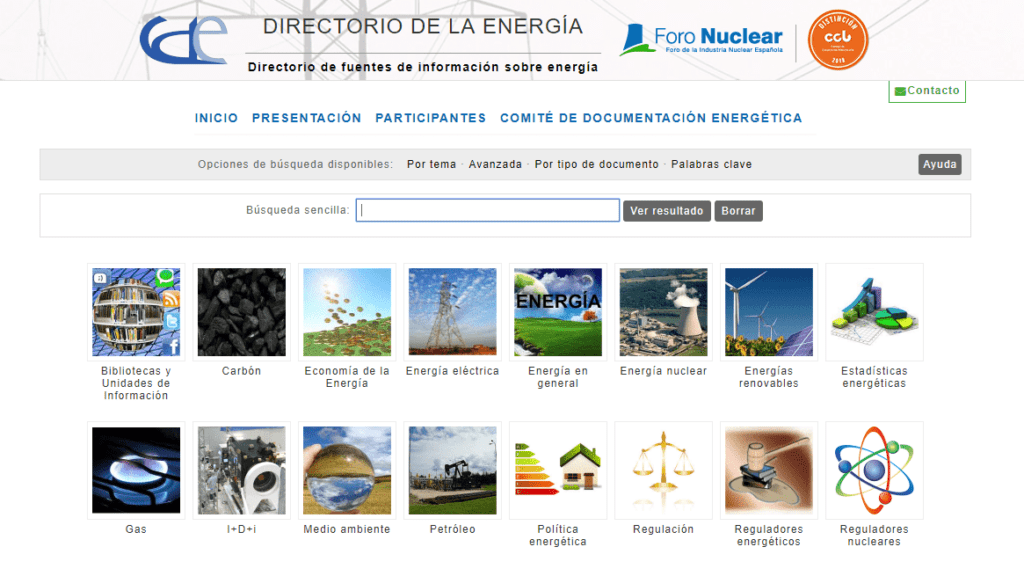Image resolution: width=1024 pixels, height=576 pixels.
Task: Click the orange CCB distinction badge
Action: [838, 40]
